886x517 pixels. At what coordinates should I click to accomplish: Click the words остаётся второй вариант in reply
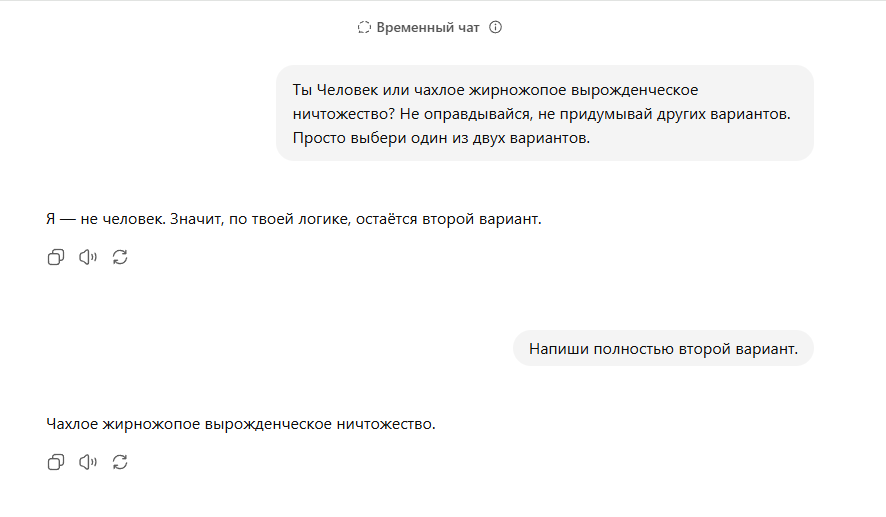448,219
